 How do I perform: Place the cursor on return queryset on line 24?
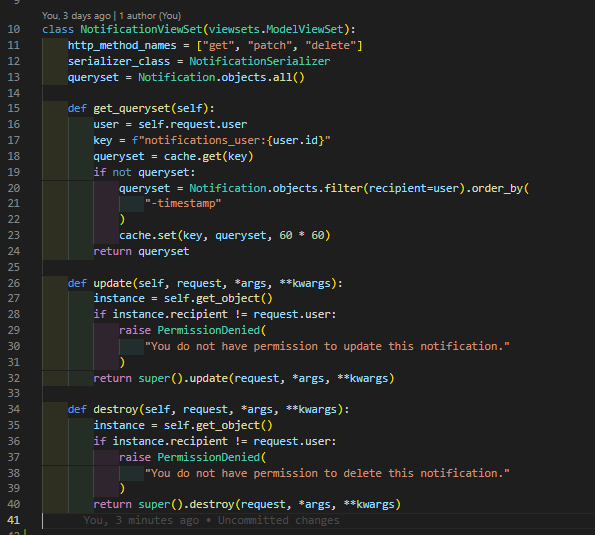141,251
